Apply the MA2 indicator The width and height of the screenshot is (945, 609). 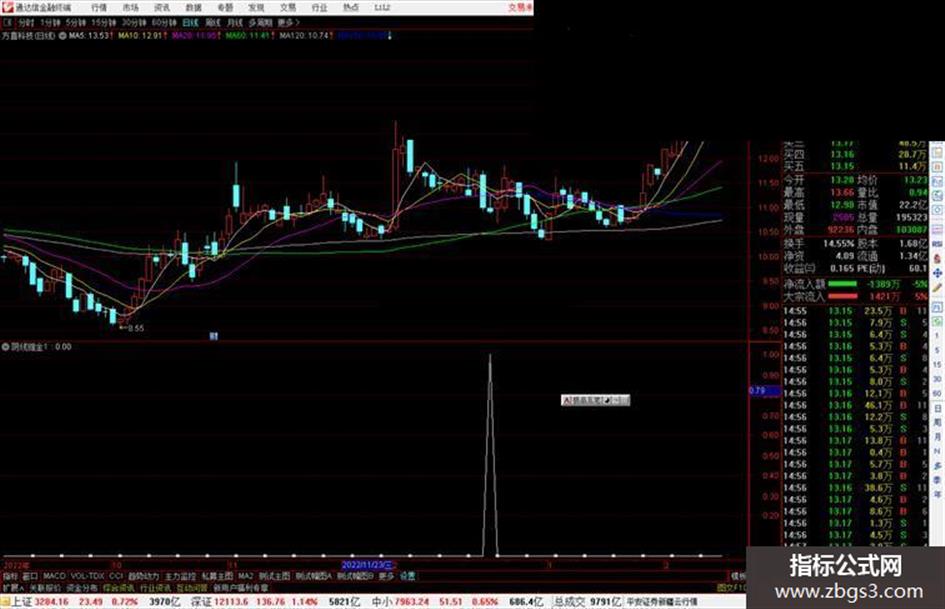tap(246, 576)
